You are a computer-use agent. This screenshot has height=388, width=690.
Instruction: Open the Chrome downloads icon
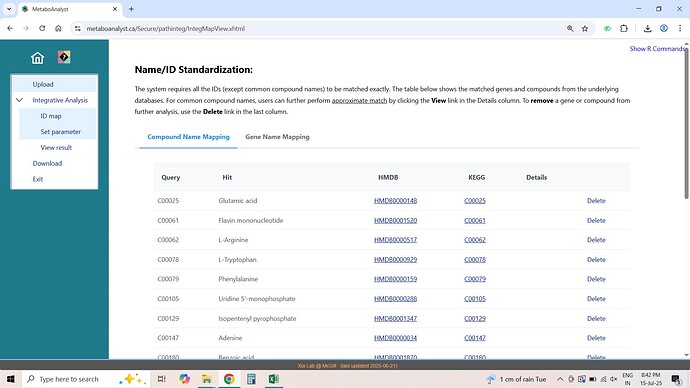(647, 29)
